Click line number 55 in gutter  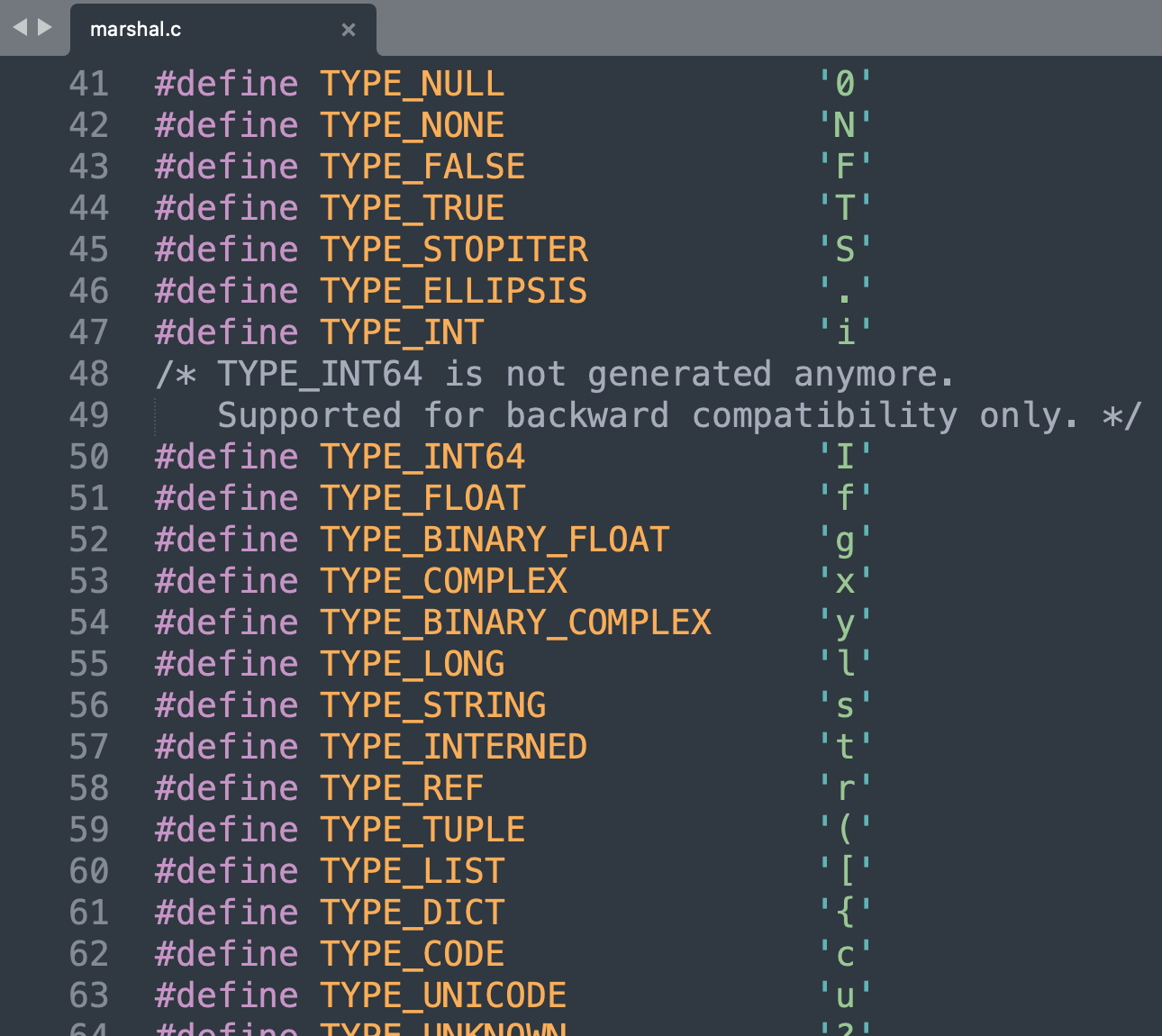[88, 664]
